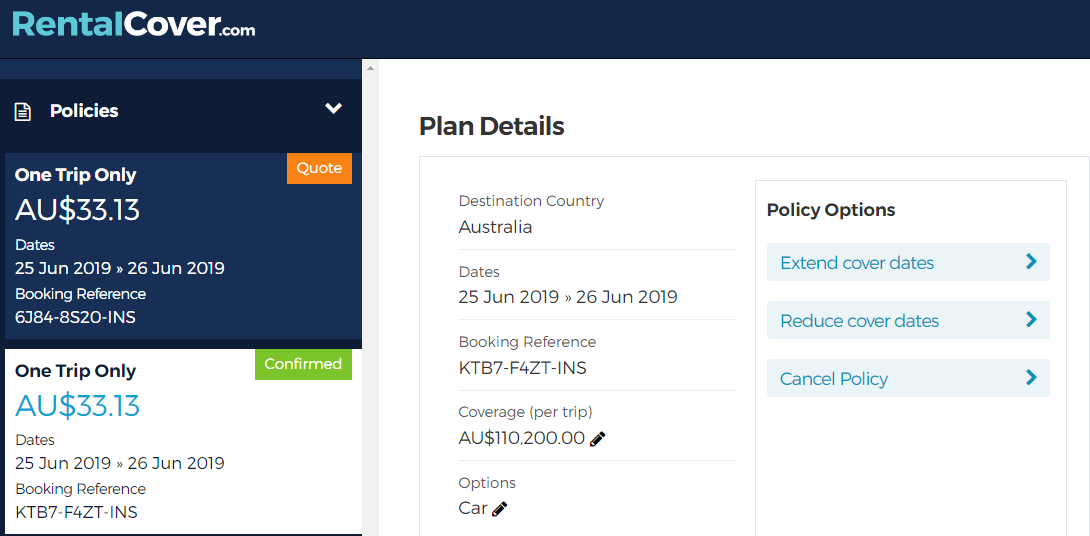Click the Cancel Policy arrow icon
Viewport: 1090px width, 536px height.
[1031, 377]
